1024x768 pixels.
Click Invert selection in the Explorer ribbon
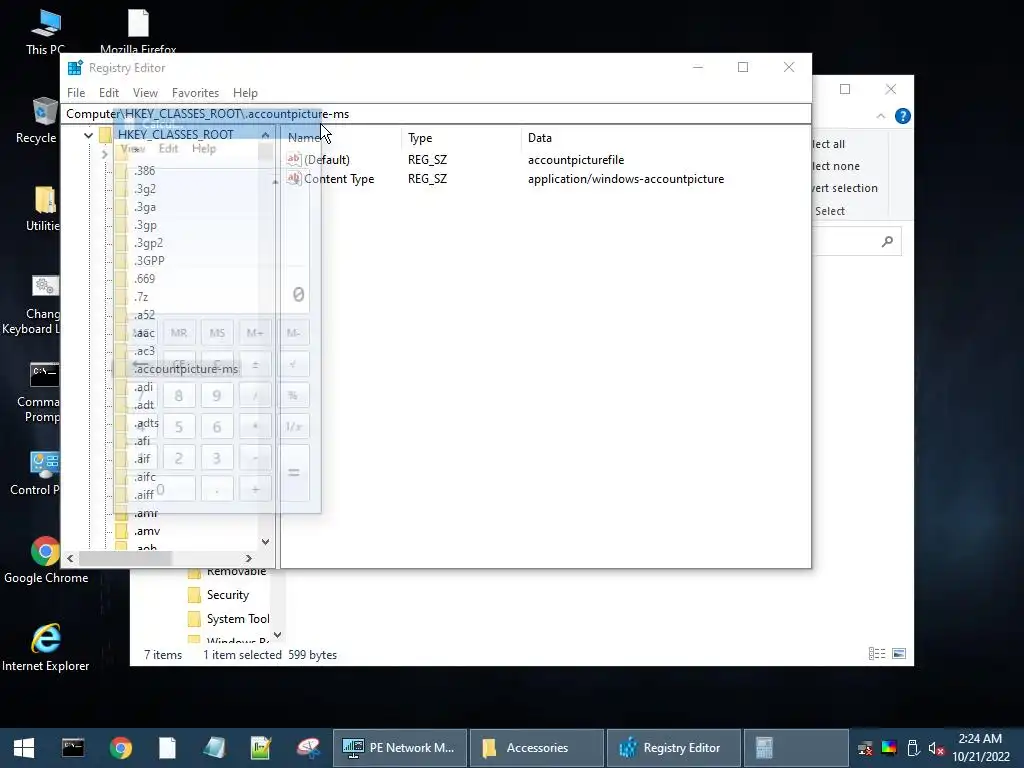click(x=845, y=188)
